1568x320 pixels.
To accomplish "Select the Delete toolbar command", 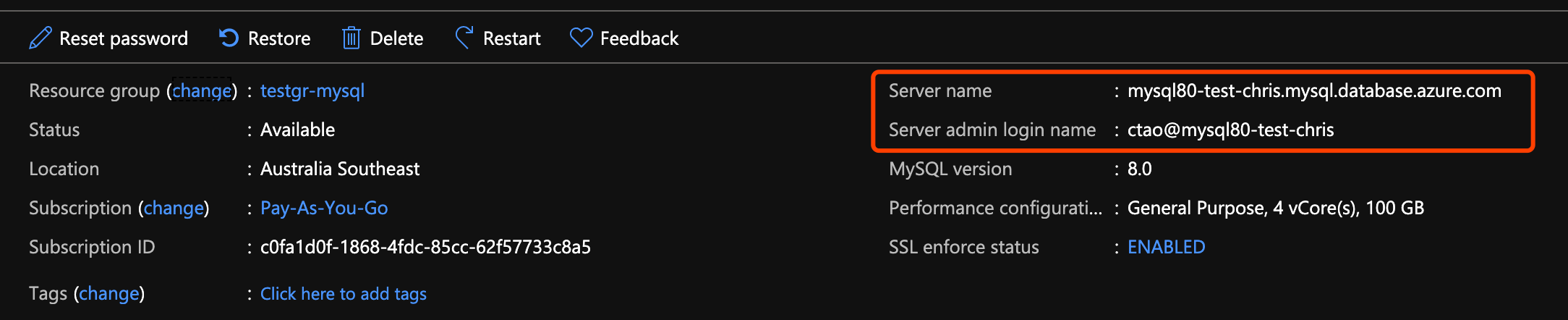I will pyautogui.click(x=396, y=38).
